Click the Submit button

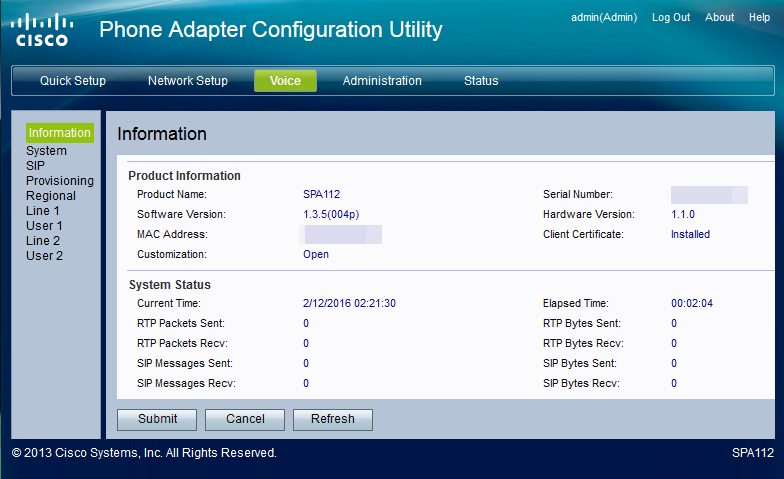pyautogui.click(x=157, y=419)
